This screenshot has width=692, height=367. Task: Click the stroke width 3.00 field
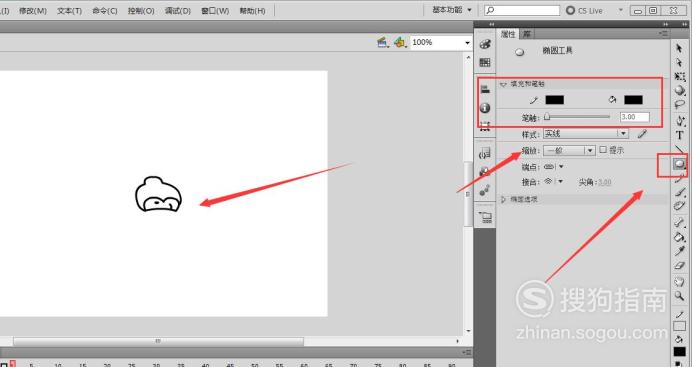(635, 117)
